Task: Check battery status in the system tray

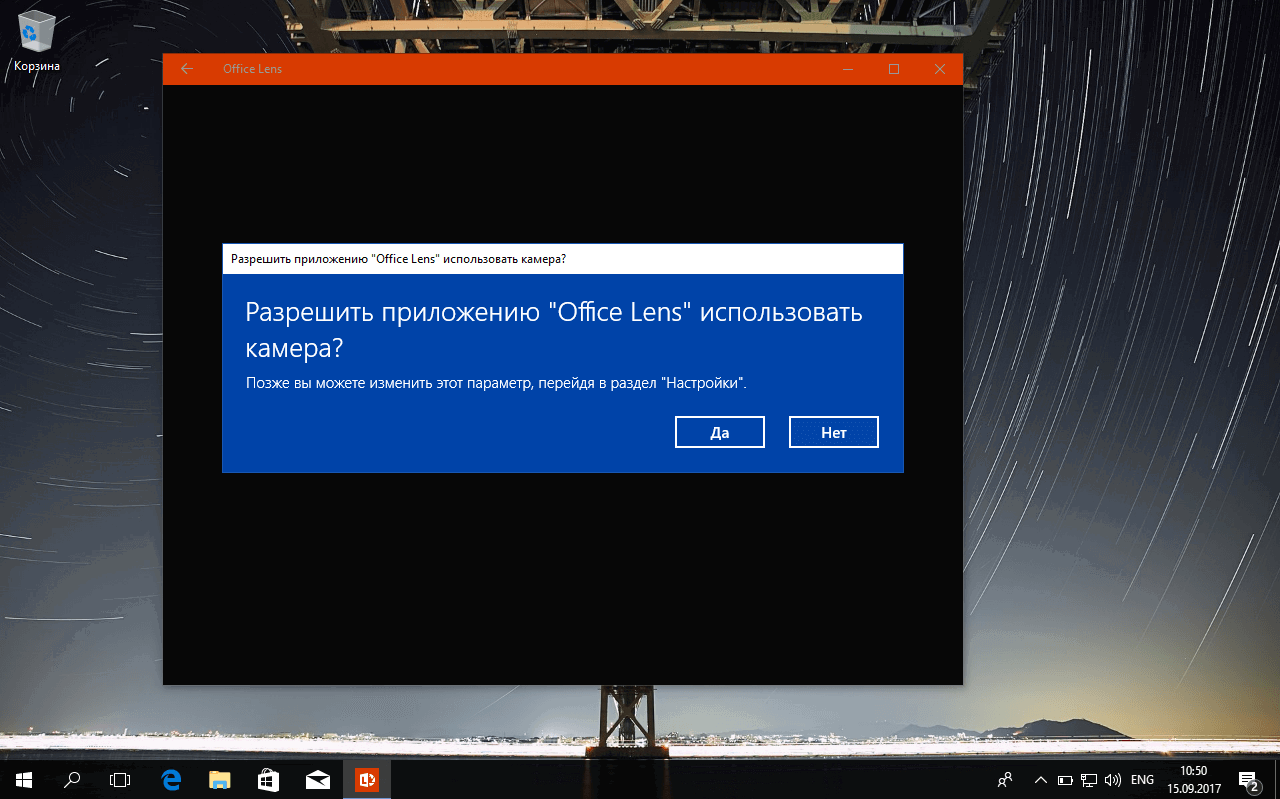Action: [1063, 779]
